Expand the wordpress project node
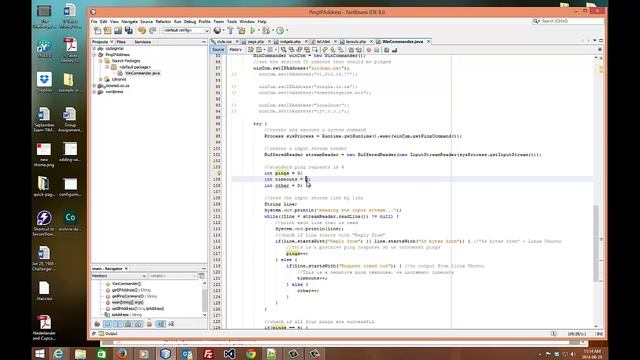The image size is (640, 360). [x=94, y=92]
